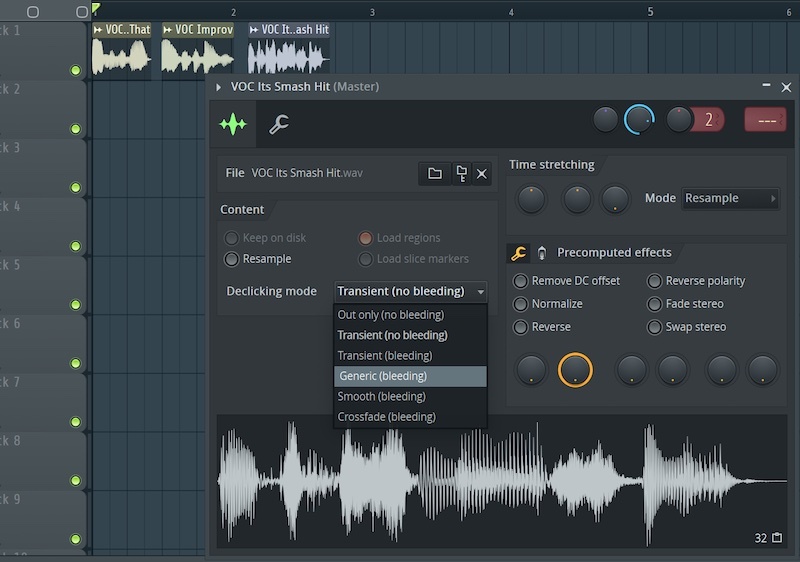800x562 pixels.
Task: Toggle Normalize option
Action: coord(521,304)
